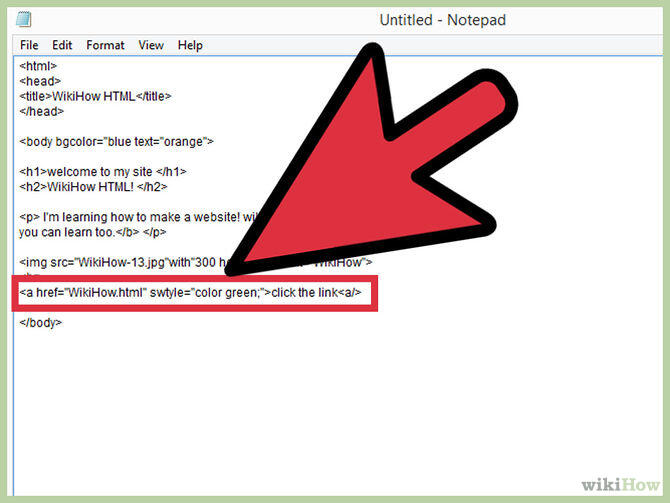Open the File menu
This screenshot has width=670, height=503.
click(29, 45)
